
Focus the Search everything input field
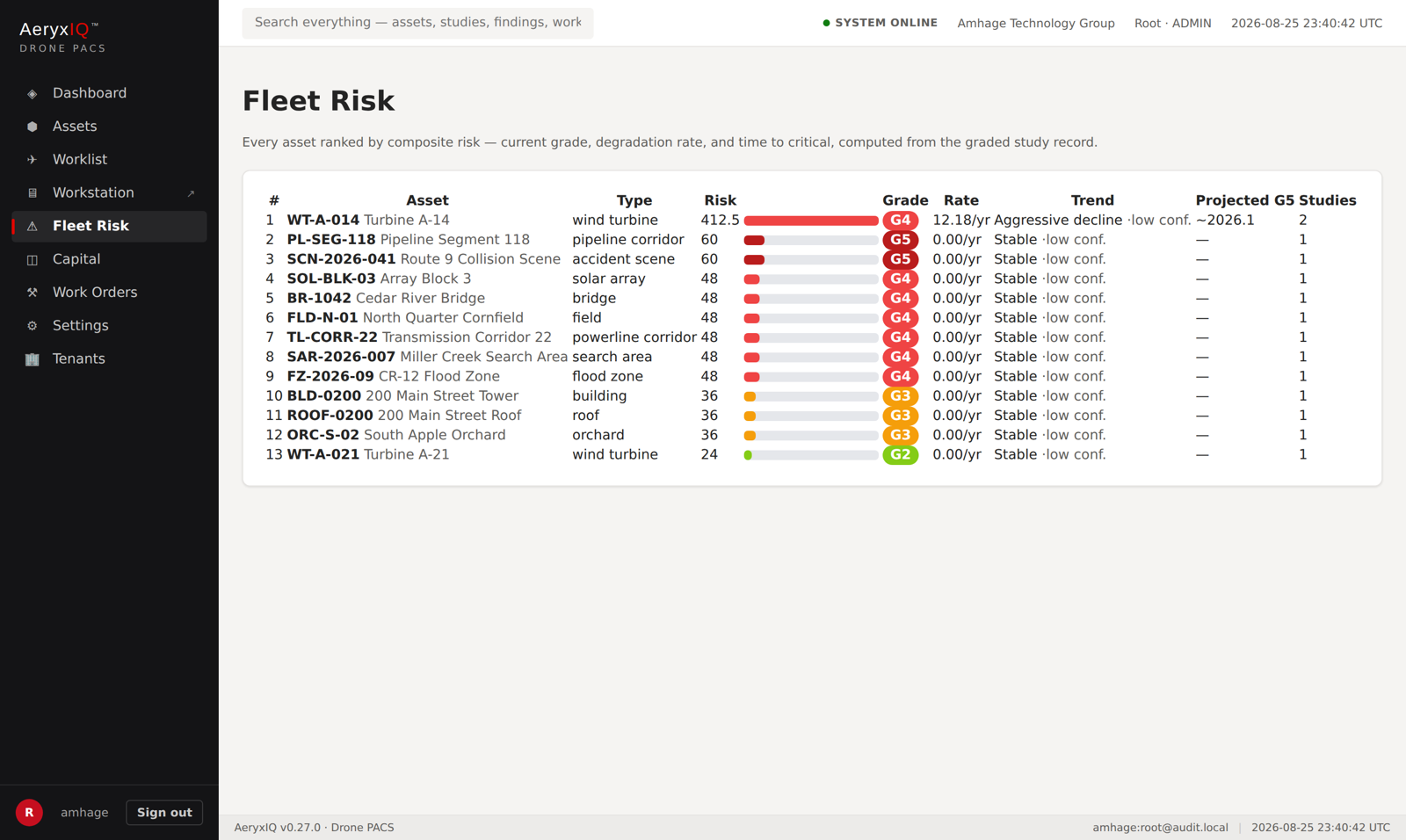pos(417,23)
